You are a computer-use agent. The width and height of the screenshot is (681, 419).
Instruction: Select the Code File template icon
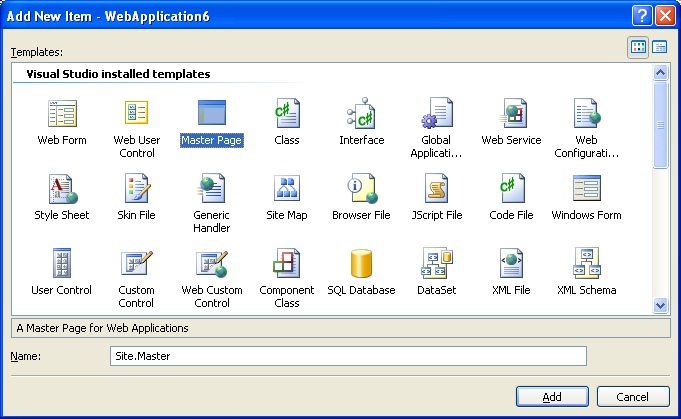(x=512, y=188)
